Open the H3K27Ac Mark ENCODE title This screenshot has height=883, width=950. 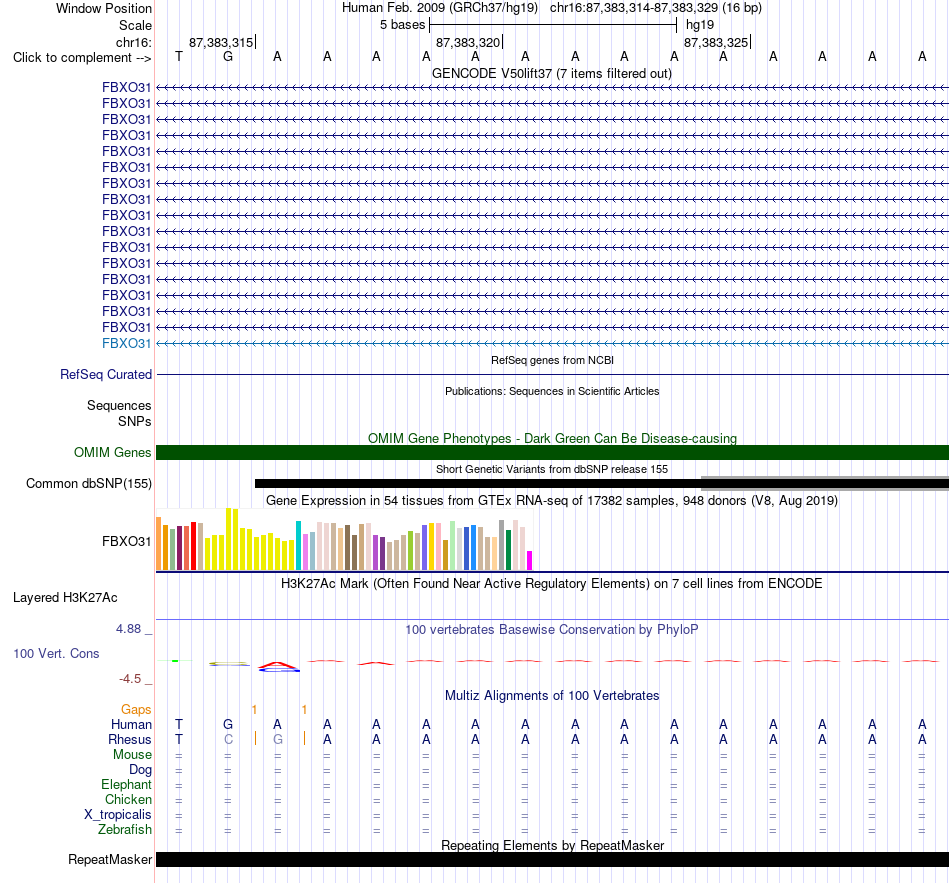click(552, 584)
